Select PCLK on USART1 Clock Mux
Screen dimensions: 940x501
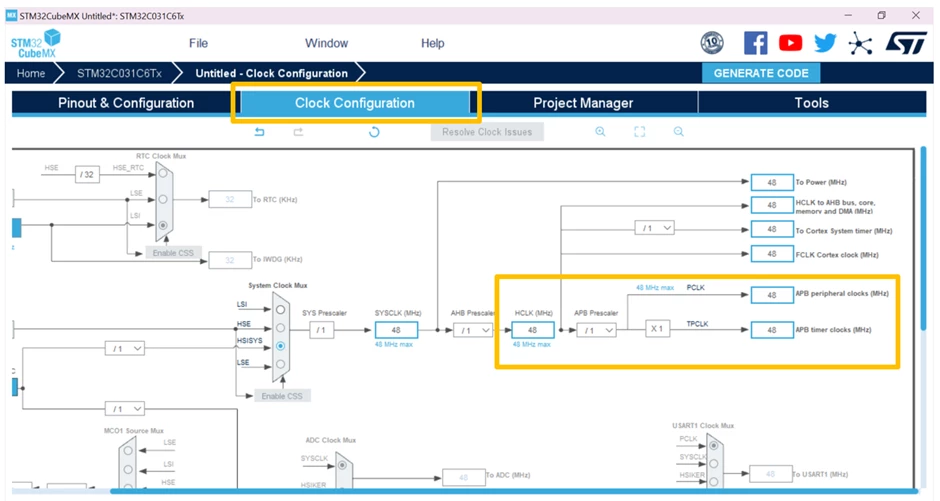[713, 446]
